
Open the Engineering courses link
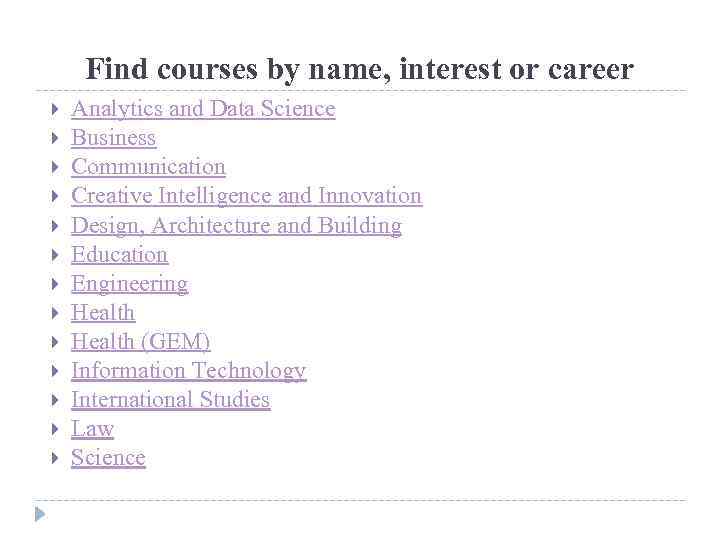pos(129,283)
